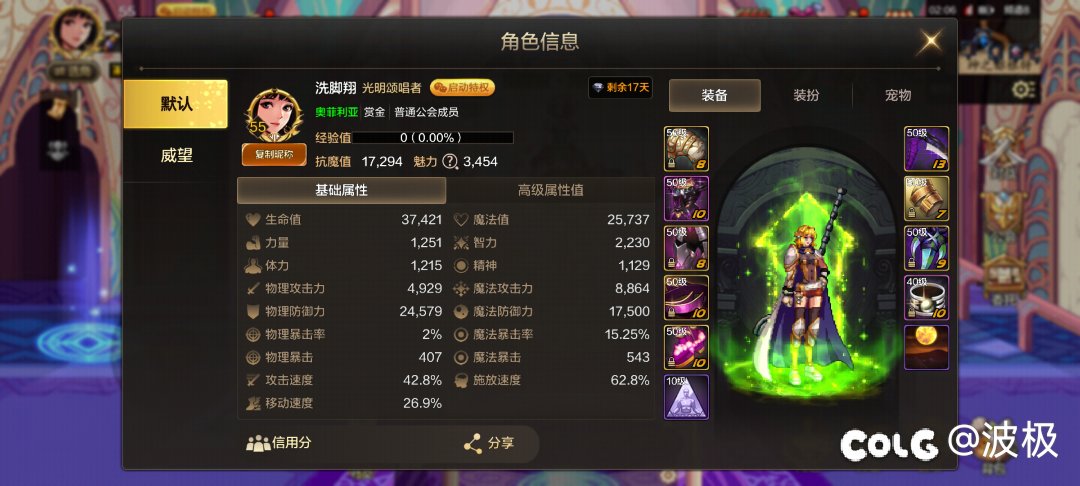
Task: Open the silver ring 40级 slot
Action: coord(926,297)
